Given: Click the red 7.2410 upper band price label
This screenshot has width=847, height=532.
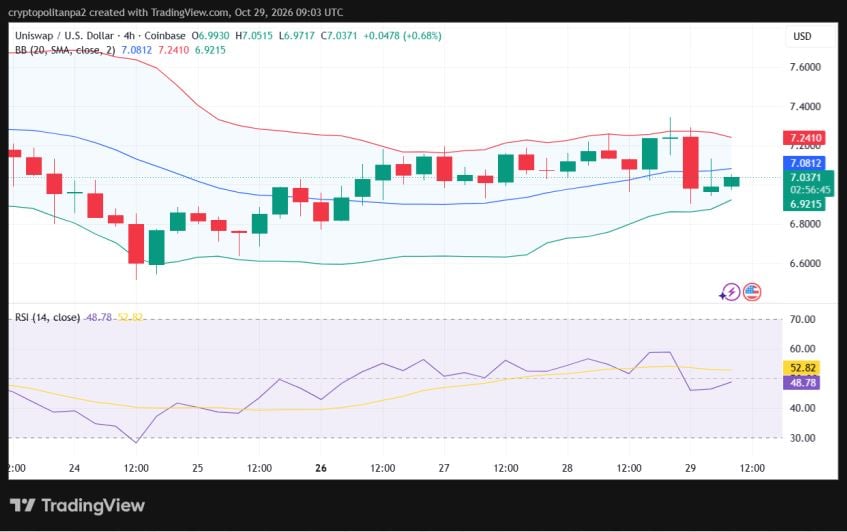Looking at the screenshot, I should [804, 138].
